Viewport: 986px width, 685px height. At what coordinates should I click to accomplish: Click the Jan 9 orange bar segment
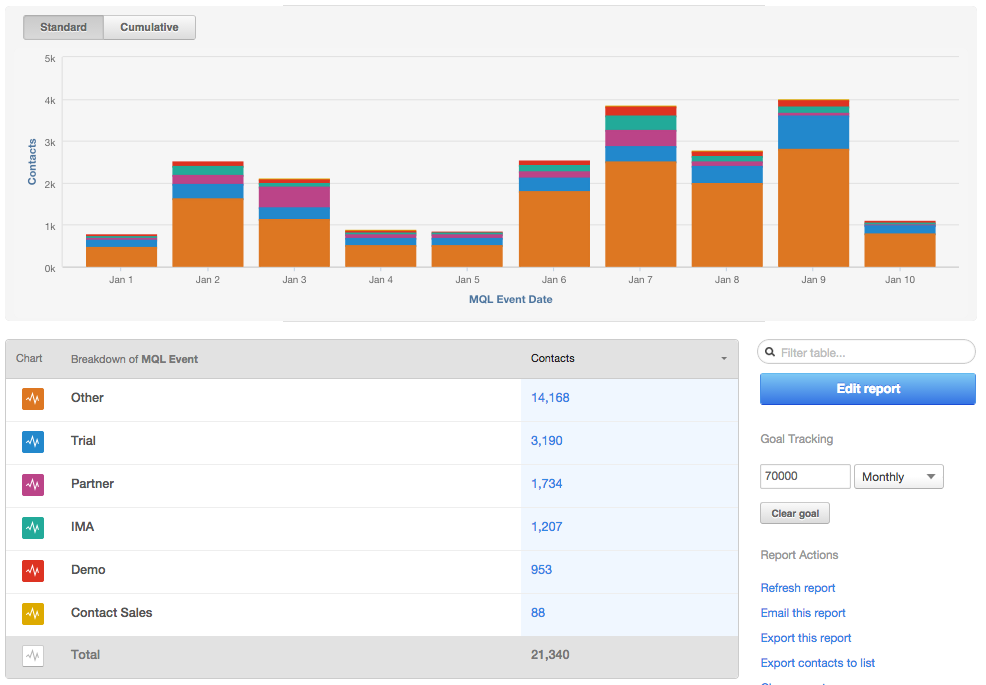813,208
